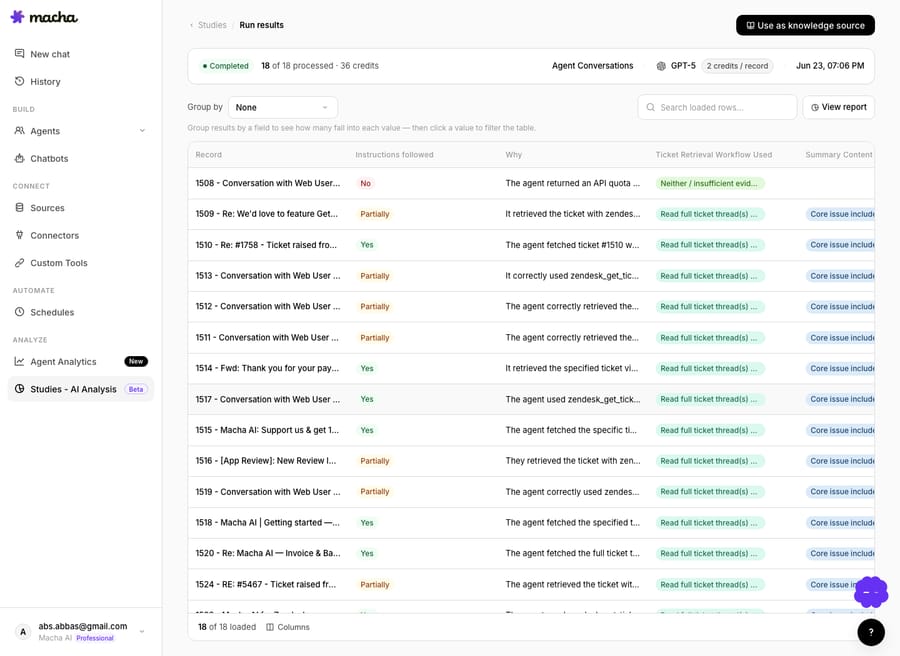900x656 pixels.
Task: Expand the Agents submenu chevron
Action: [142, 131]
